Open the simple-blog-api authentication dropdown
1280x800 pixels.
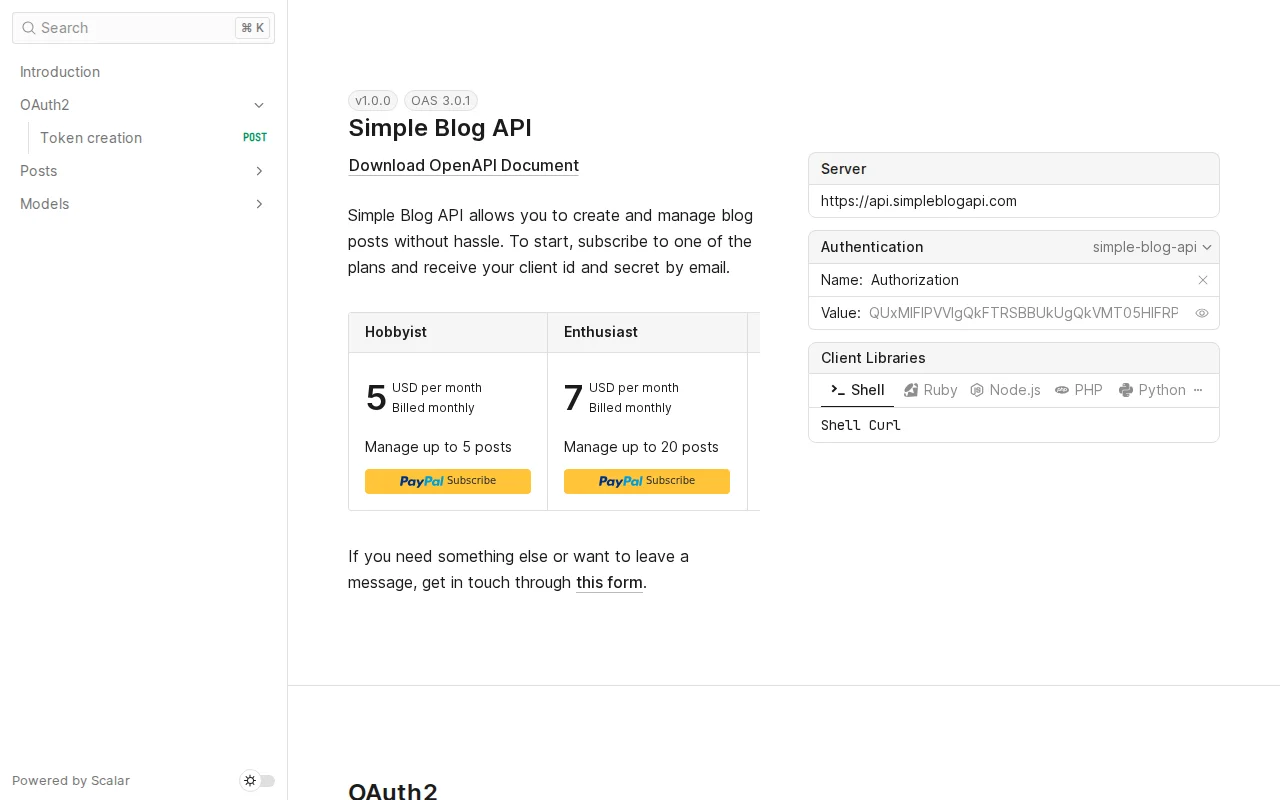point(1152,247)
